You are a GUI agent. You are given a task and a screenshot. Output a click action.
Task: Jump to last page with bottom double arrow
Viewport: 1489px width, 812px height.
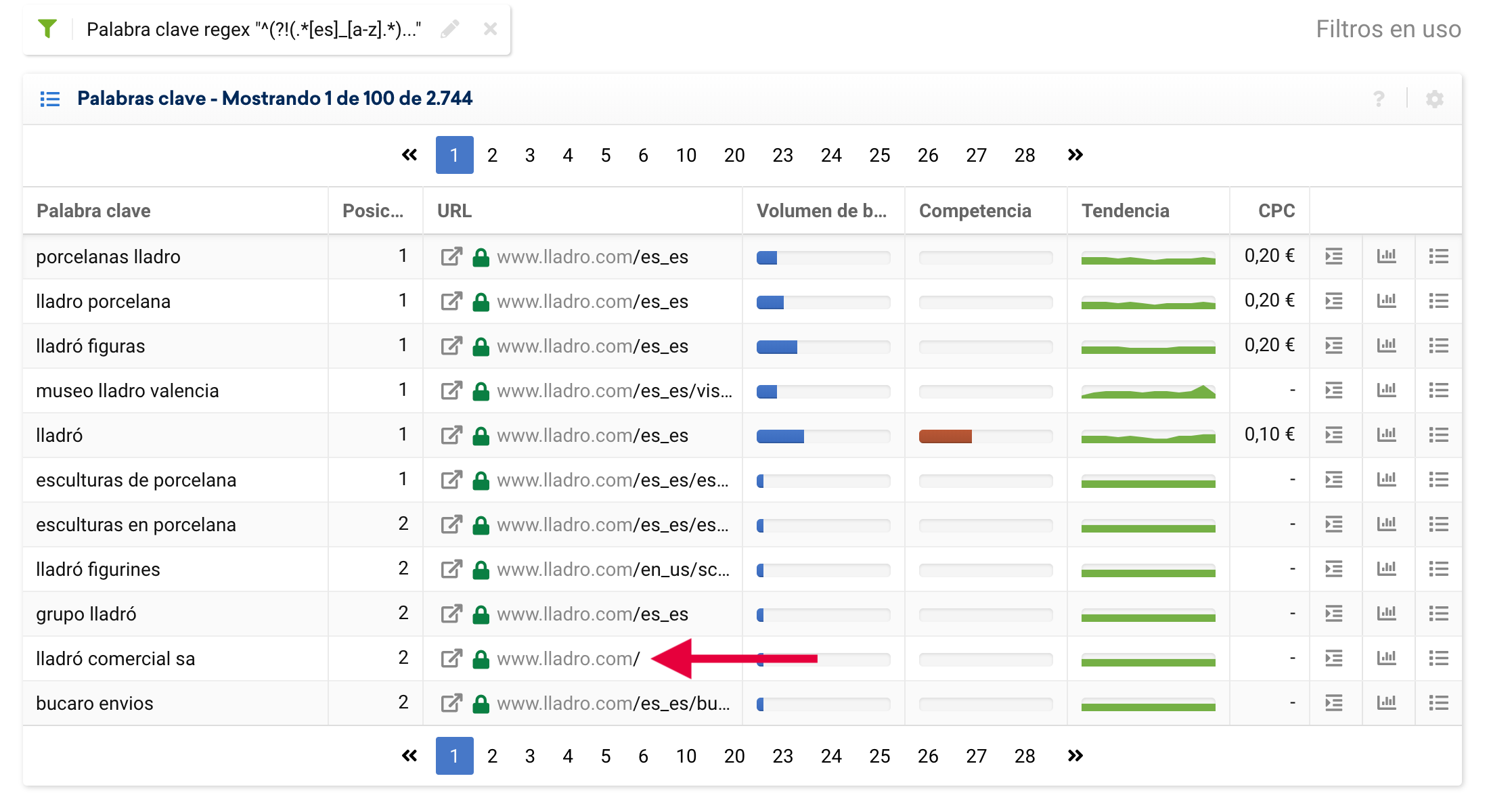tap(1075, 756)
